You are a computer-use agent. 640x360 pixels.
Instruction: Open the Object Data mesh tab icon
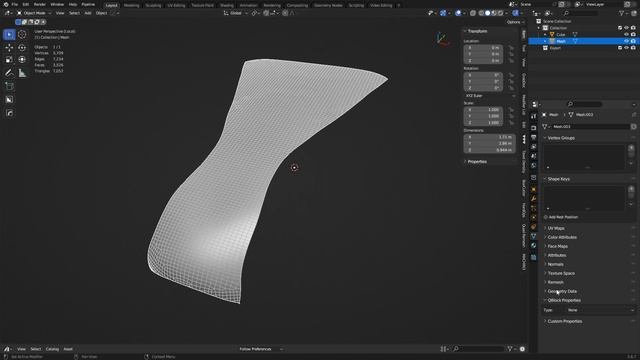pyautogui.click(x=533, y=236)
